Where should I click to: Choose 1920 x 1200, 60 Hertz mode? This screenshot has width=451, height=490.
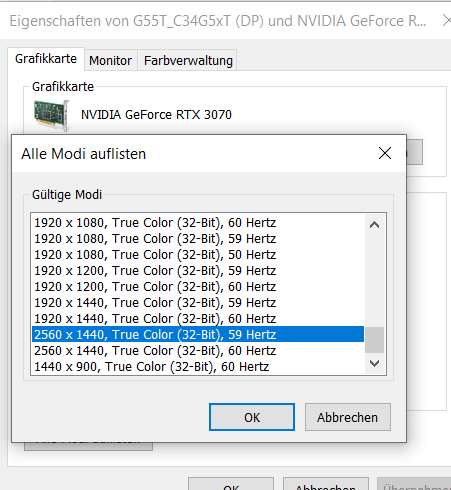click(x=198, y=287)
